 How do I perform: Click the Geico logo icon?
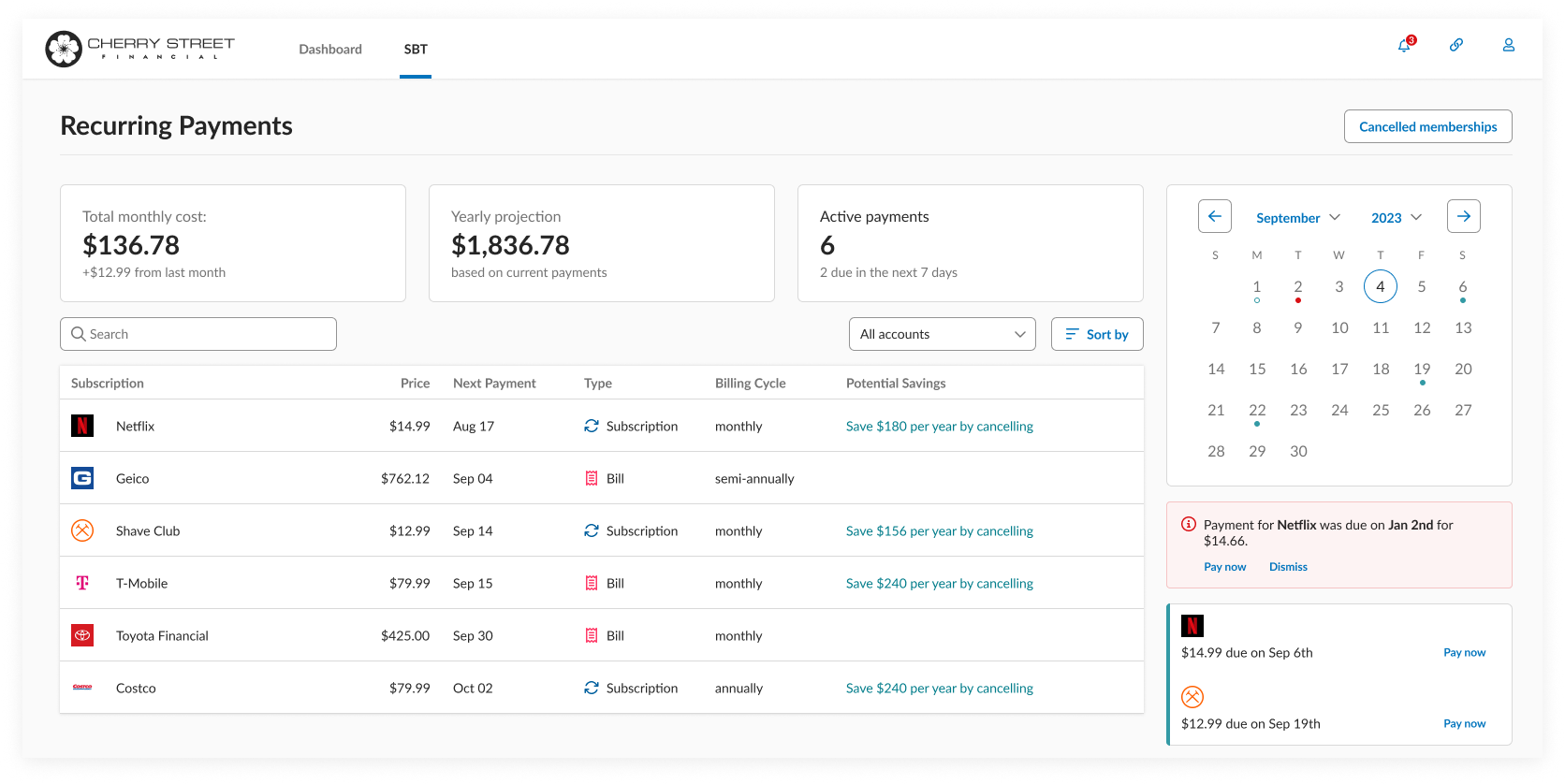click(x=82, y=478)
